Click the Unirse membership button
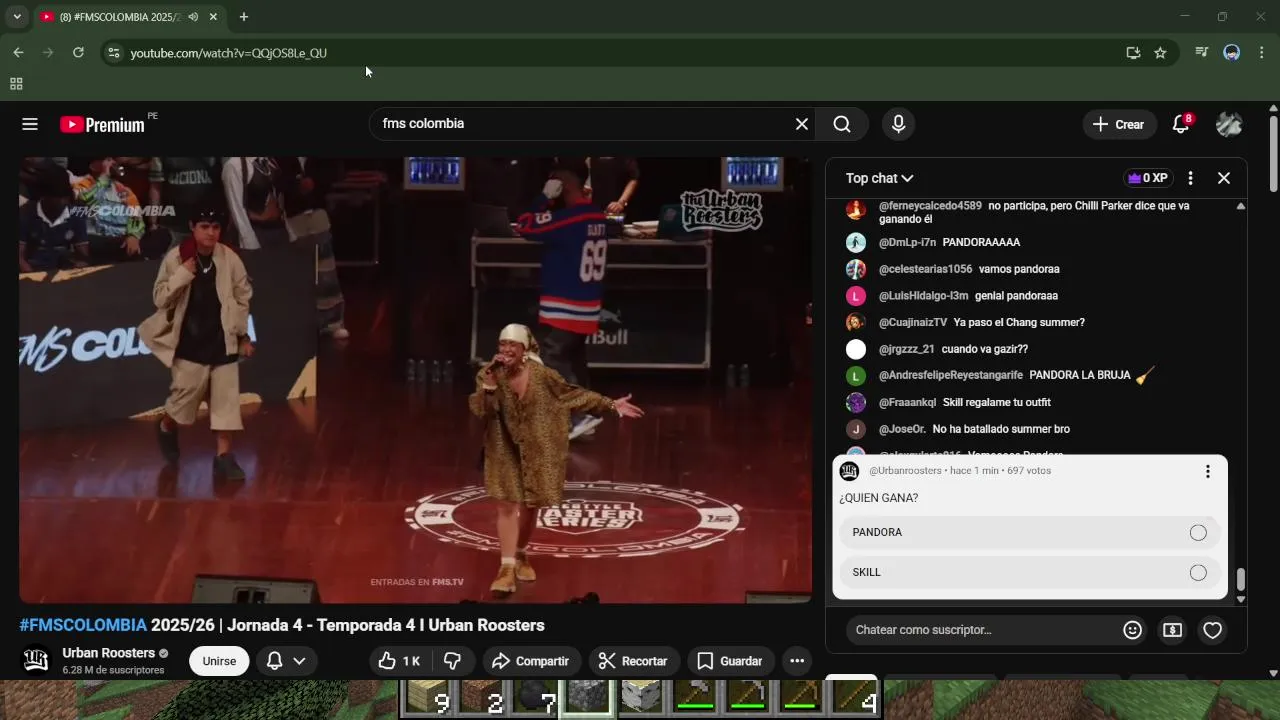The image size is (1280, 720). 219,661
